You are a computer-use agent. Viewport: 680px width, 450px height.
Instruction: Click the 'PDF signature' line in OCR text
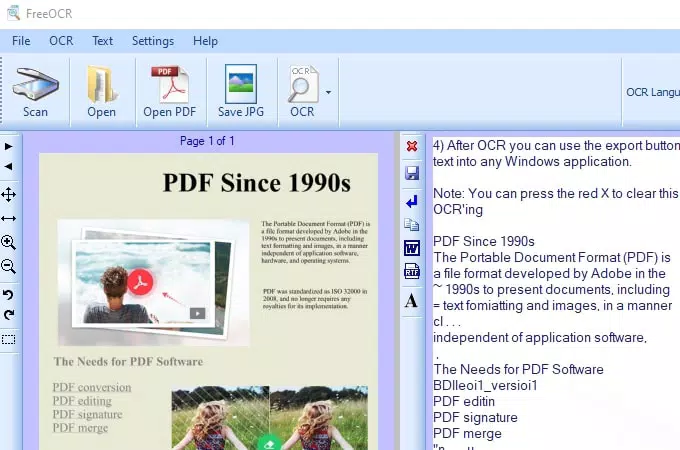pyautogui.click(x=475, y=417)
